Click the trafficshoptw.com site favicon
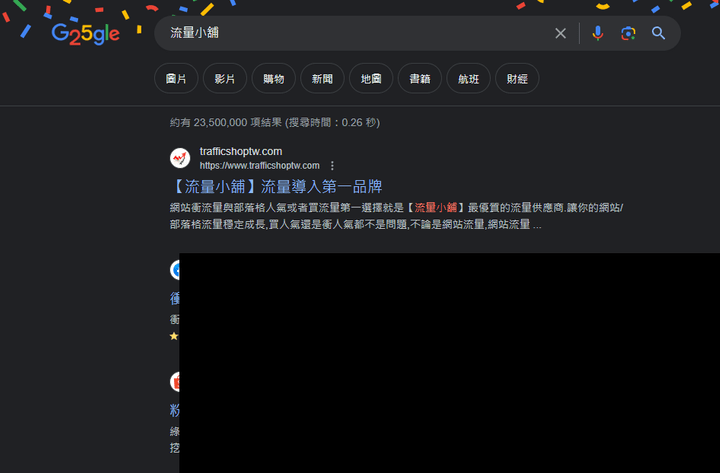The height and width of the screenshot is (473, 720). click(180, 158)
